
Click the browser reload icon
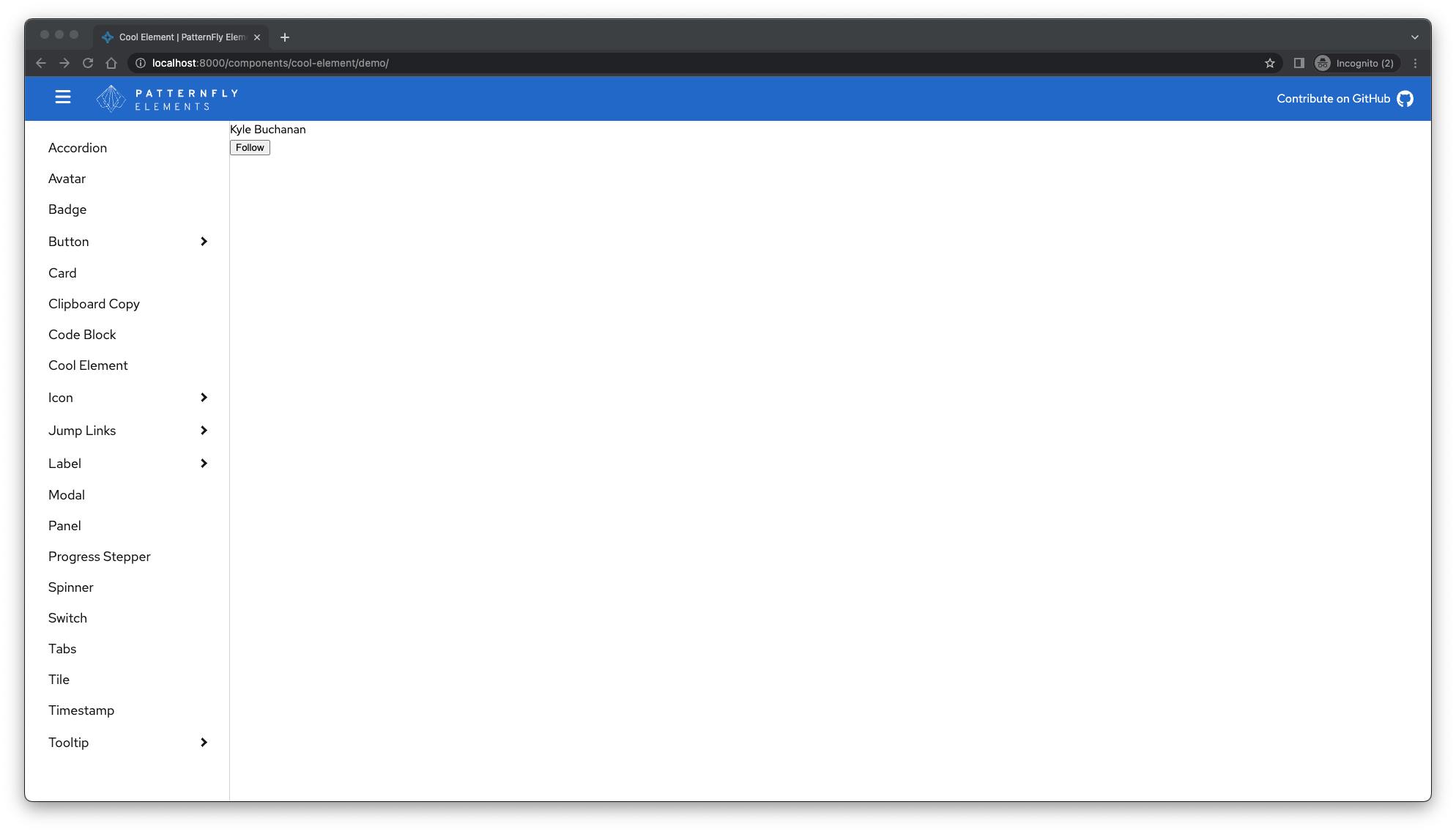pyautogui.click(x=88, y=63)
